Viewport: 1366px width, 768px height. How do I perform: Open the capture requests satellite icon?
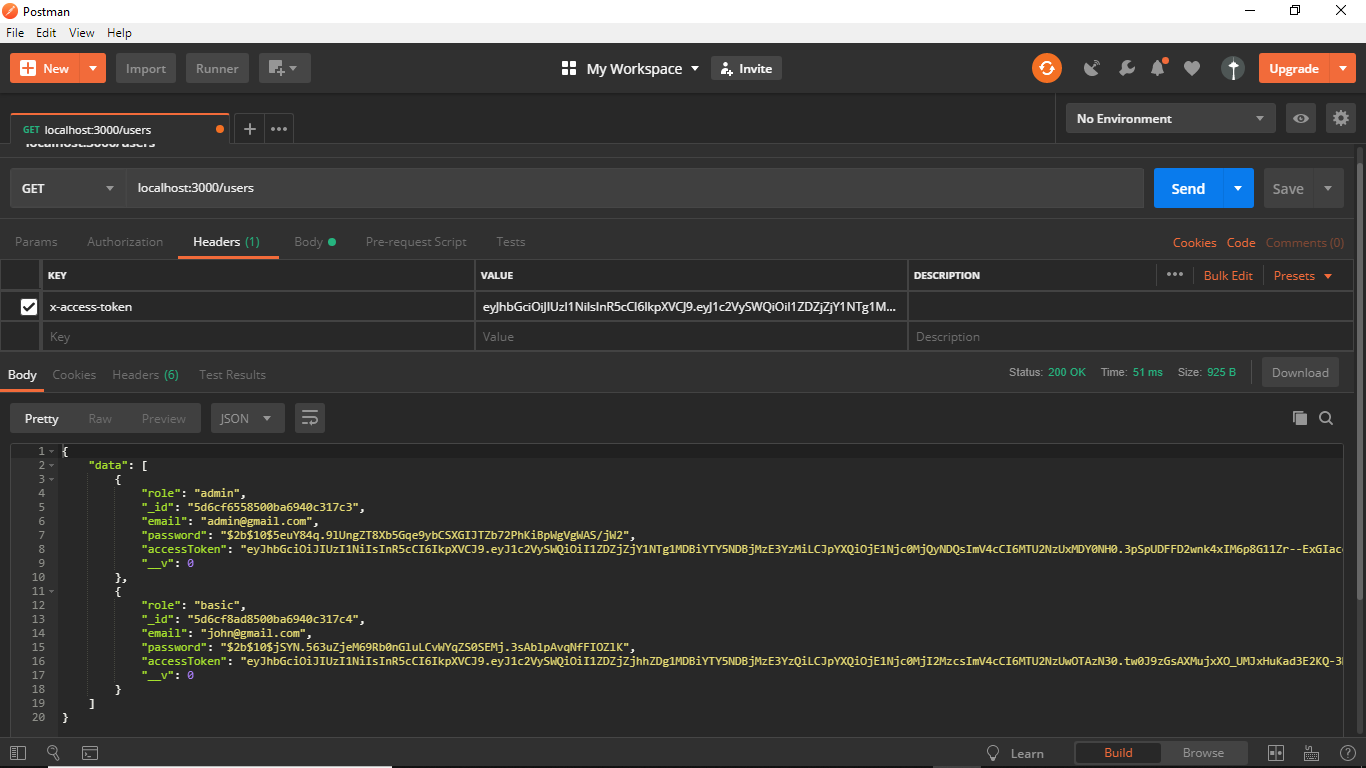click(1092, 68)
